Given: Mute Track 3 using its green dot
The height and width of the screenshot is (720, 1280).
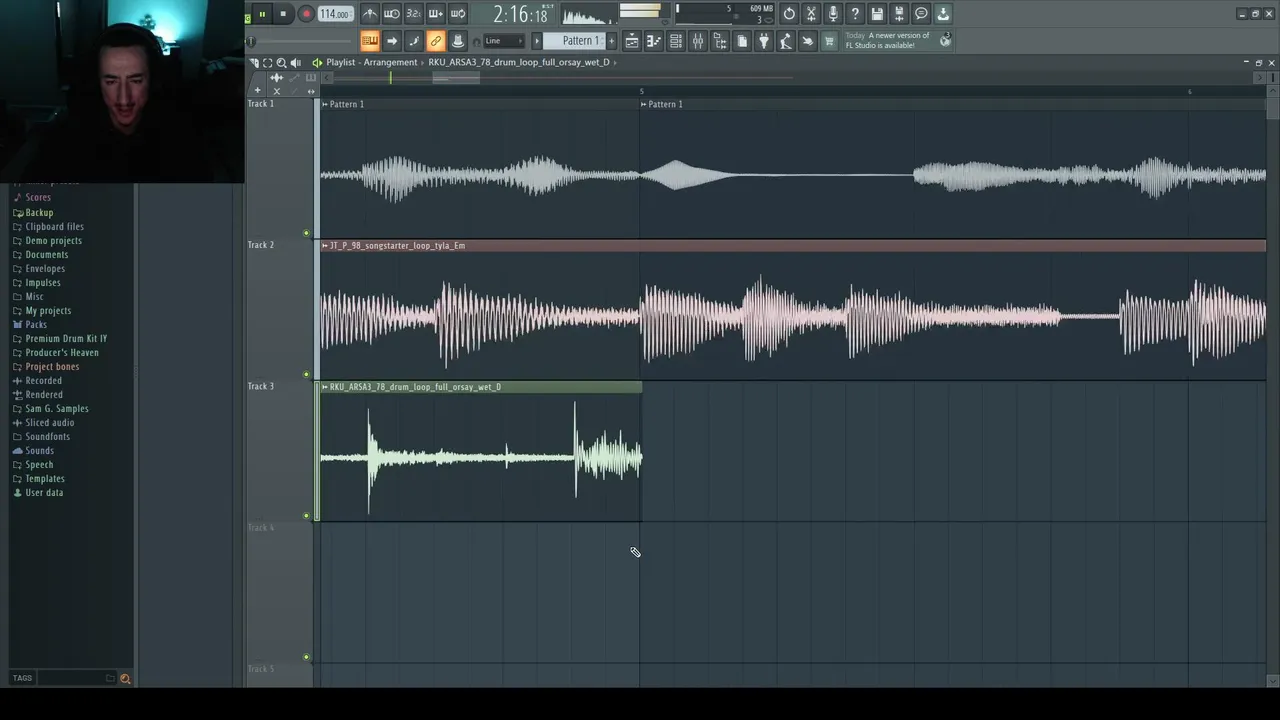Looking at the screenshot, I should [x=307, y=516].
